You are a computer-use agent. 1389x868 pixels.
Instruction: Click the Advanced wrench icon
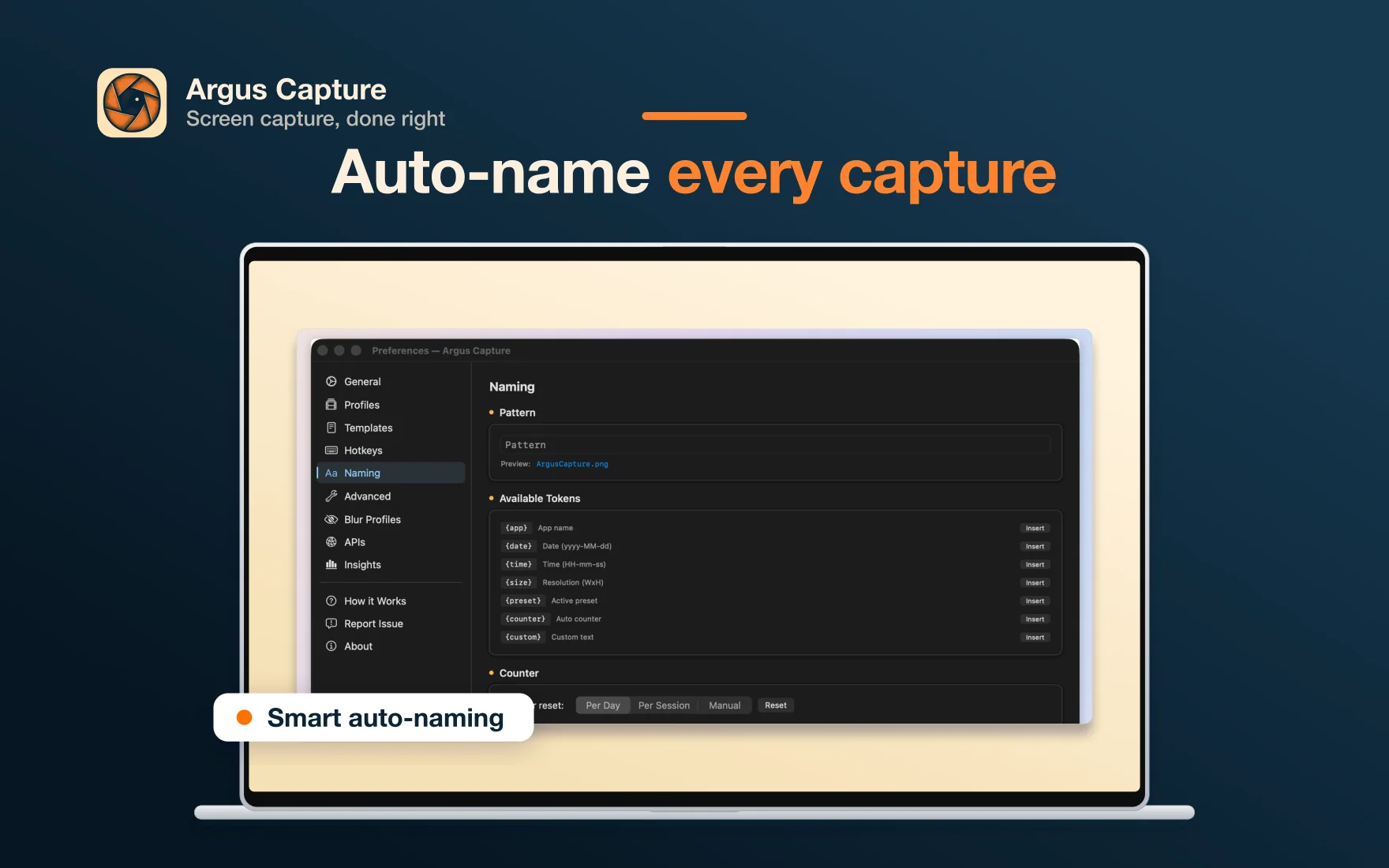331,496
